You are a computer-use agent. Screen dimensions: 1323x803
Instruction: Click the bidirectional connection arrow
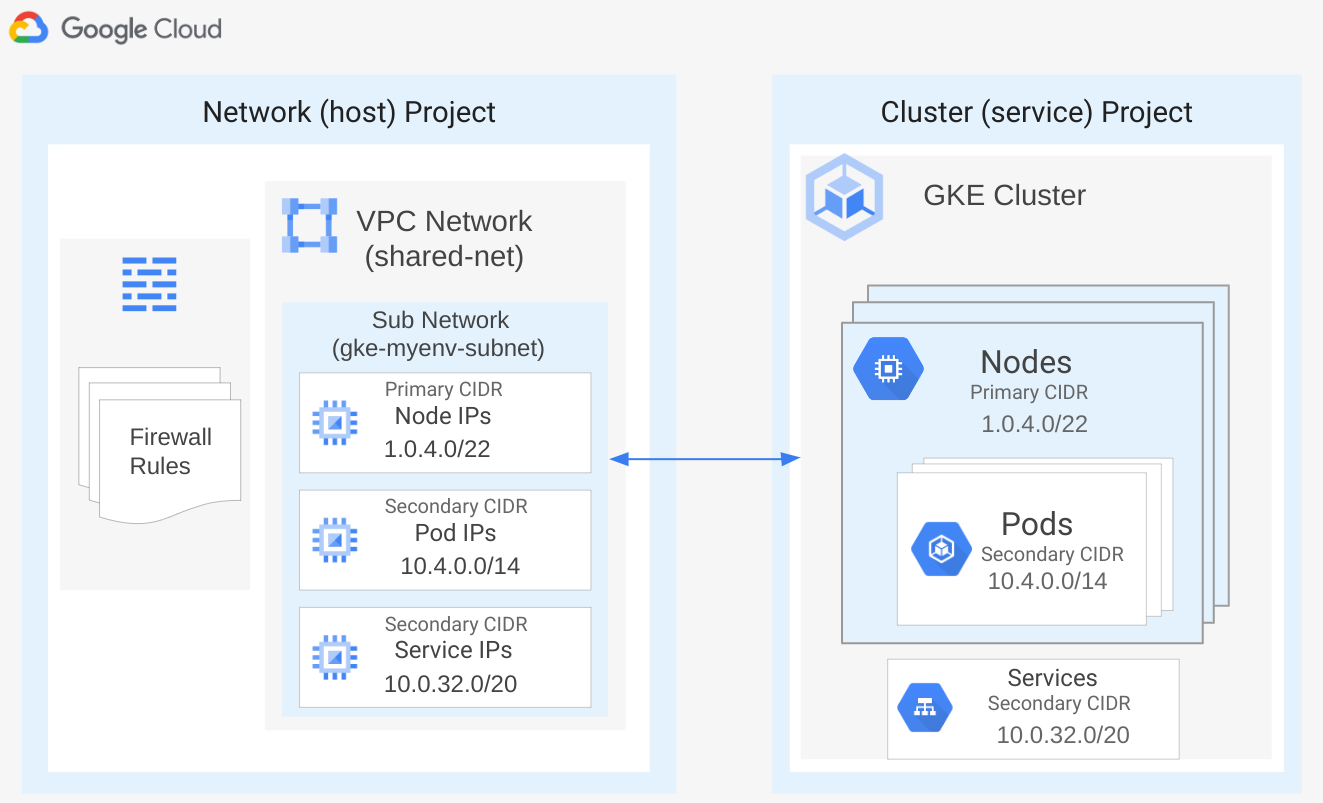[x=705, y=459]
